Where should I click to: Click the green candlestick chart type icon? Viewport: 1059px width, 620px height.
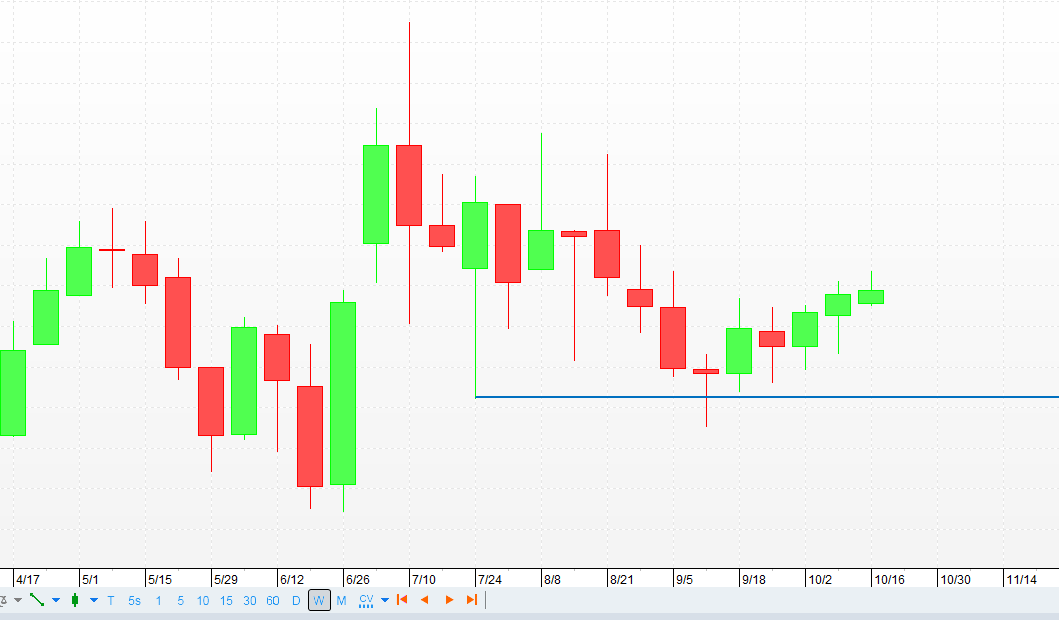[75, 600]
